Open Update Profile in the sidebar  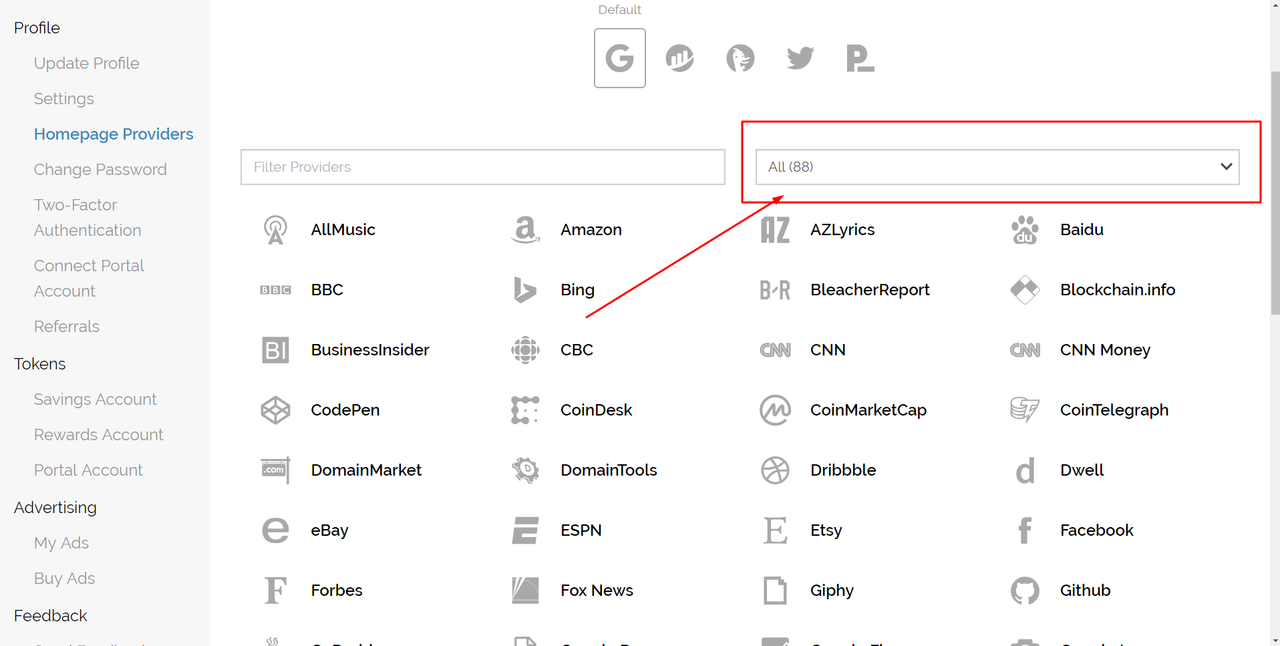pyautogui.click(x=87, y=63)
